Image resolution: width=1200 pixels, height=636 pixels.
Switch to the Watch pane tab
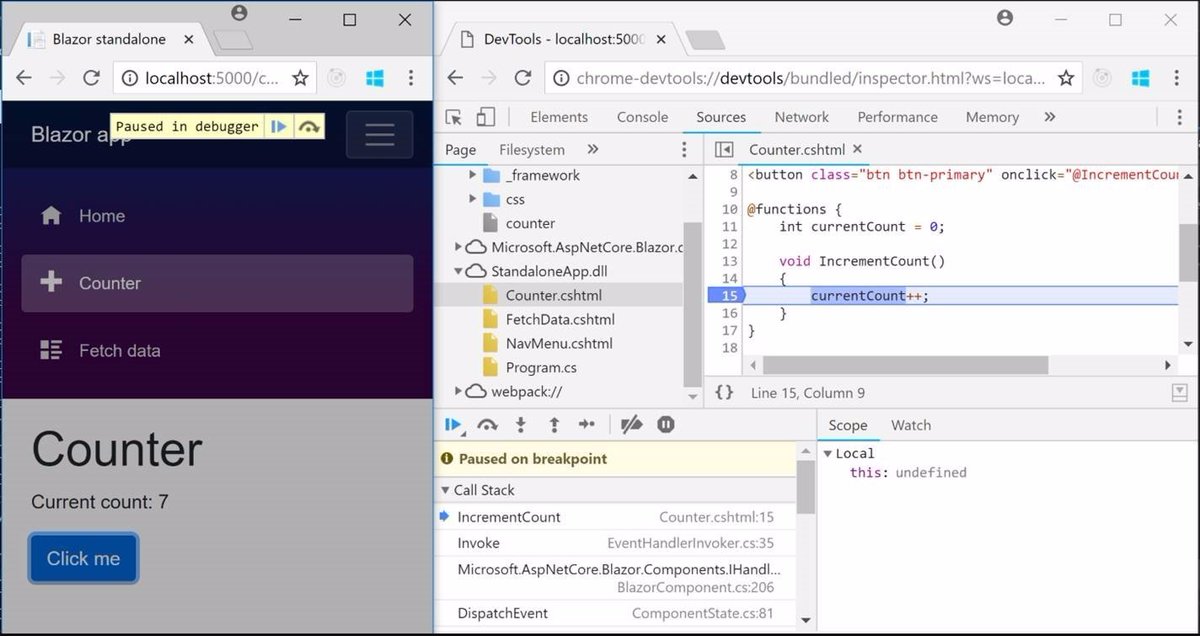pyautogui.click(x=911, y=425)
